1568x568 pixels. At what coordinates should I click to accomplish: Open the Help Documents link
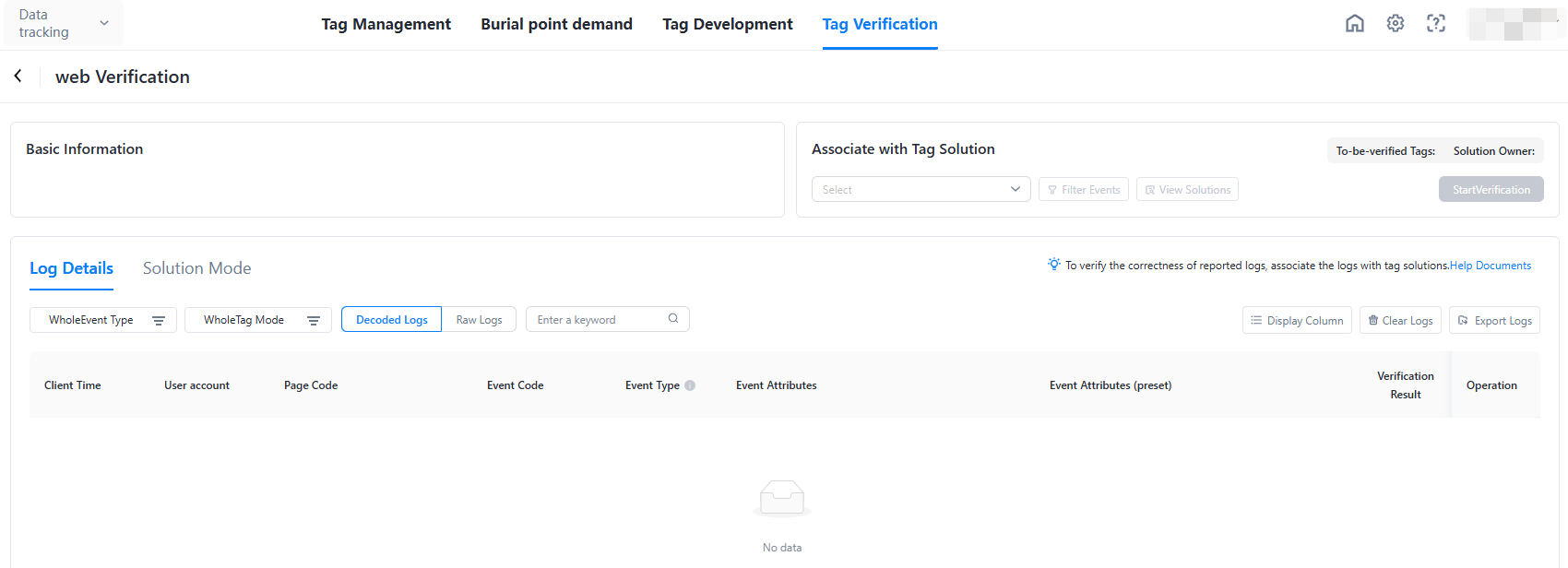[x=1491, y=266]
